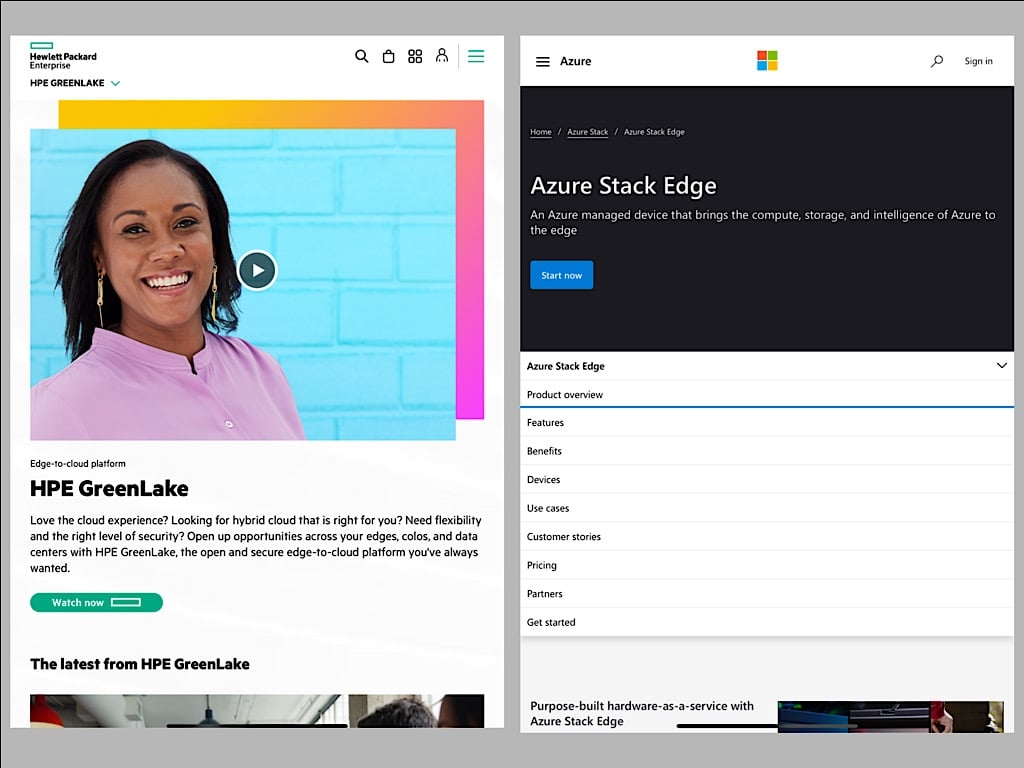Click the Microsoft logo
Image resolution: width=1024 pixels, height=768 pixels.
tap(767, 60)
